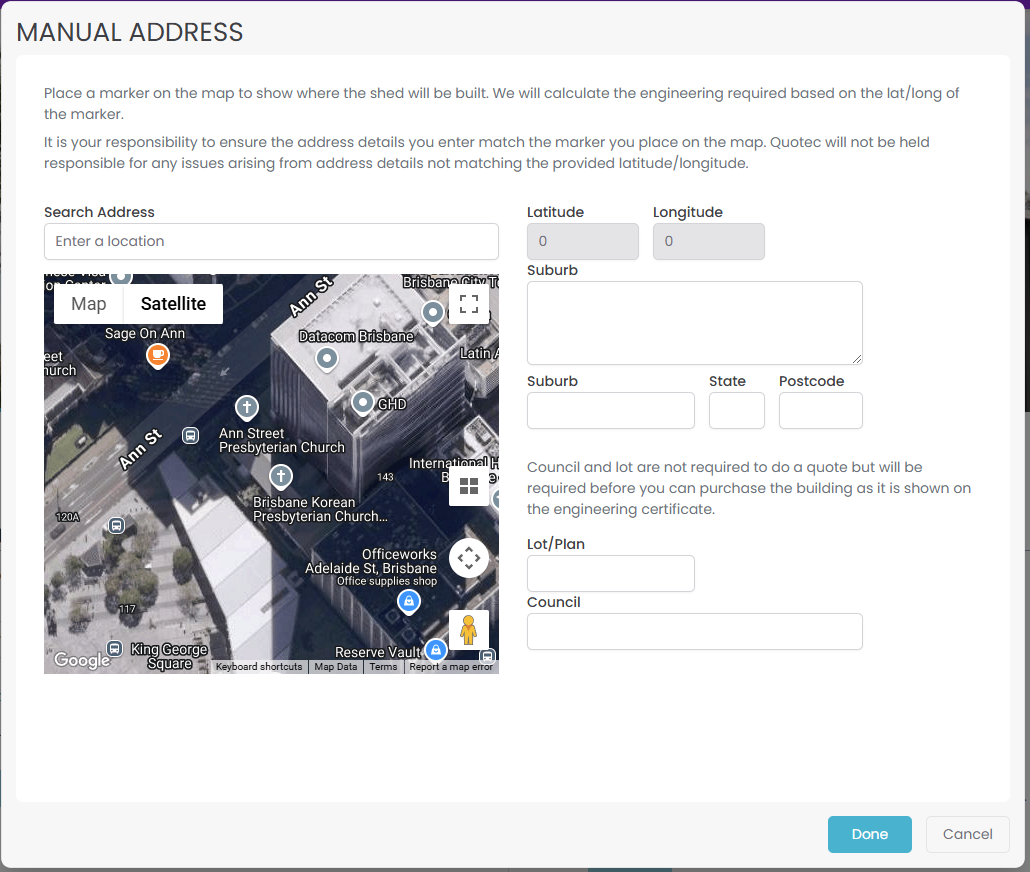This screenshot has height=872, width=1030.
Task: Click Report a map error link
Action: 451,667
